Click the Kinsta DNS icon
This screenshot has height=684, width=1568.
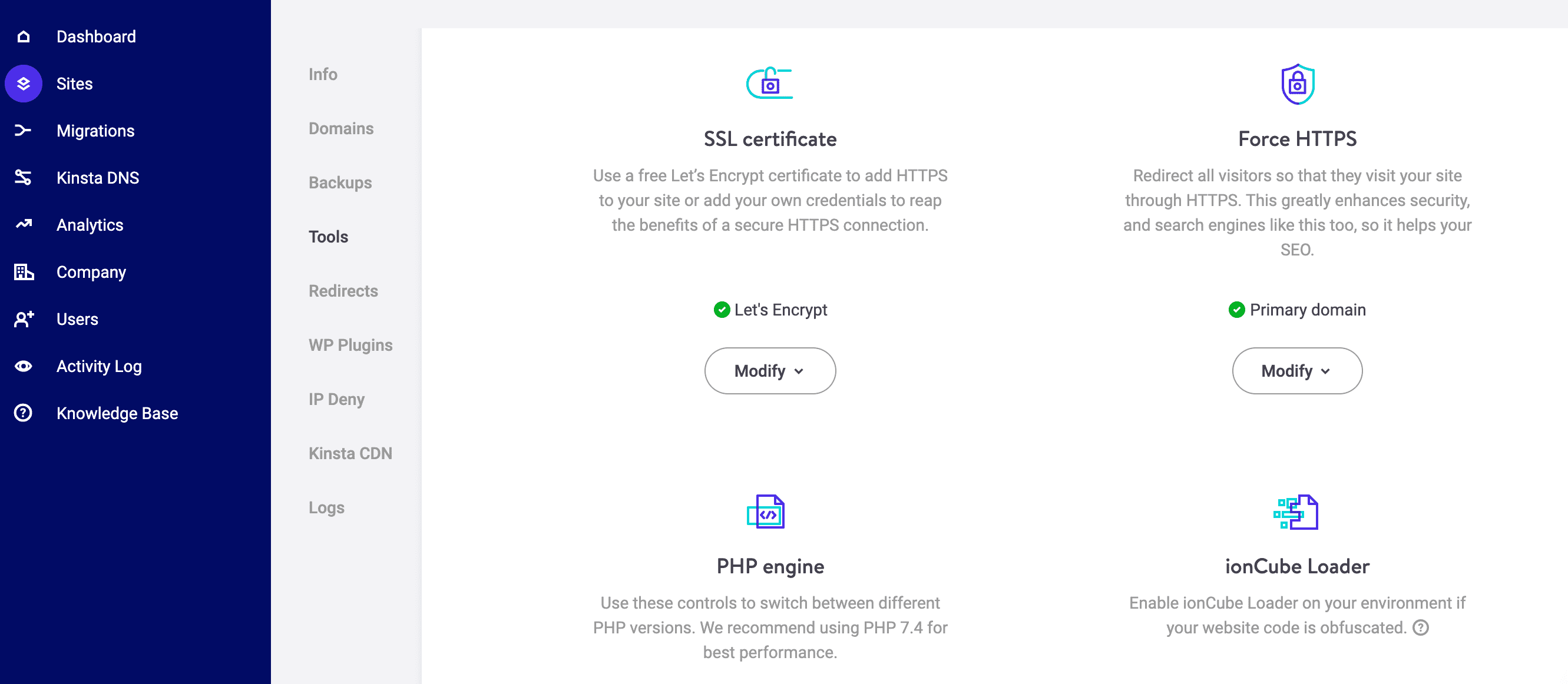23,178
